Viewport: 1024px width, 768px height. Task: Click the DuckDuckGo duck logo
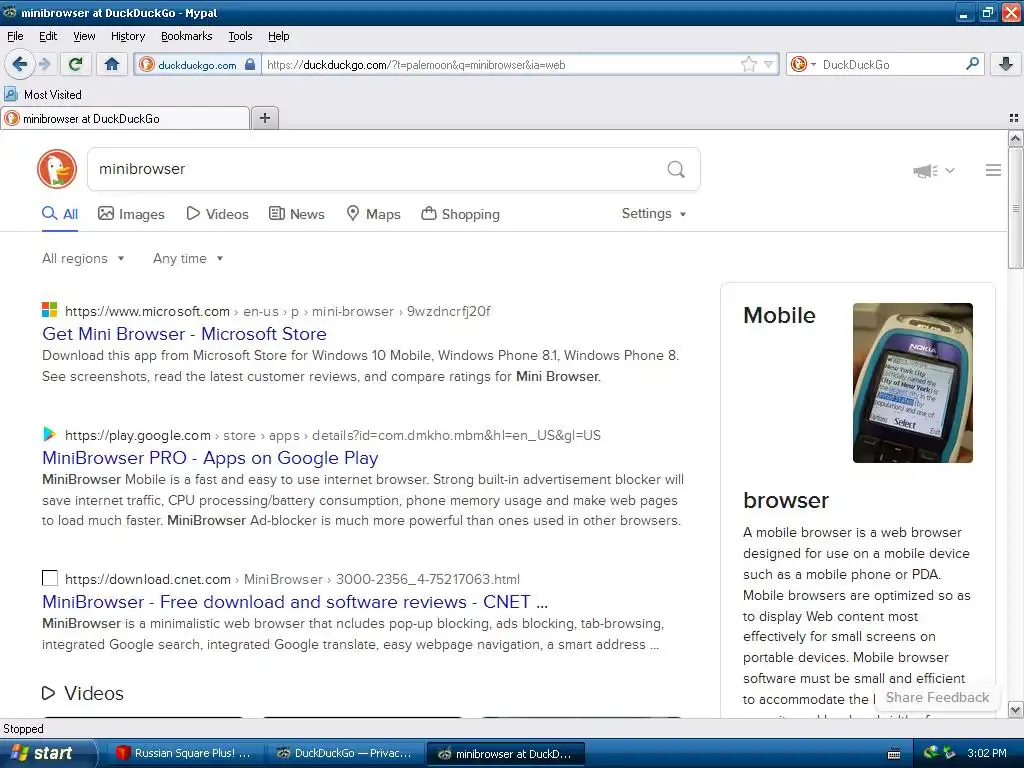coord(57,169)
